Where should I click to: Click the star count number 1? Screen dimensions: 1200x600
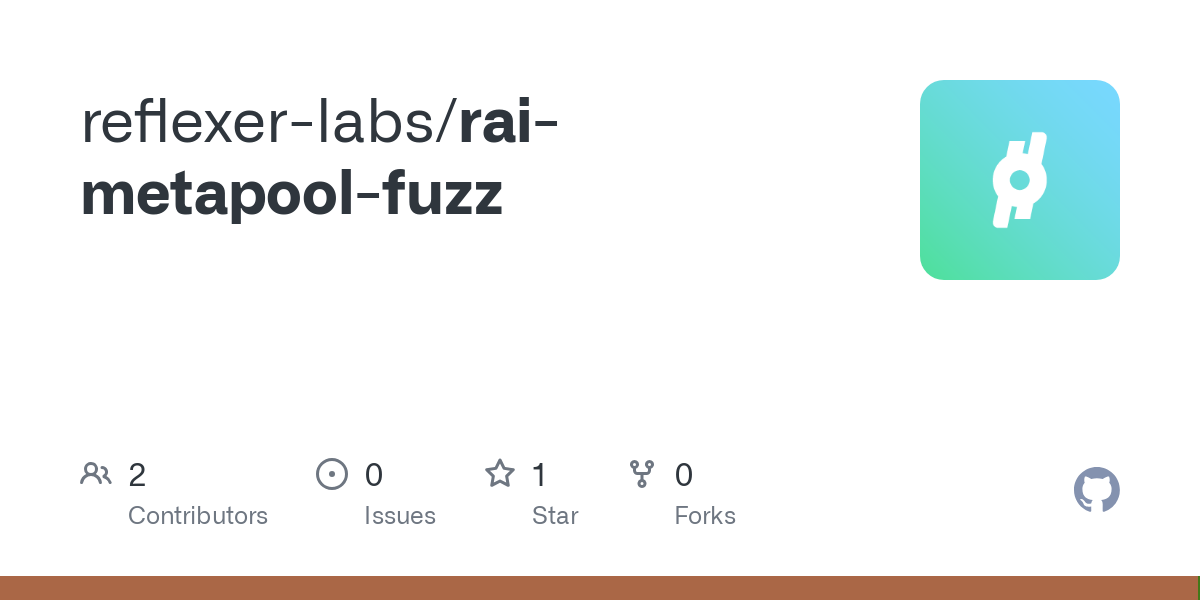pos(539,475)
